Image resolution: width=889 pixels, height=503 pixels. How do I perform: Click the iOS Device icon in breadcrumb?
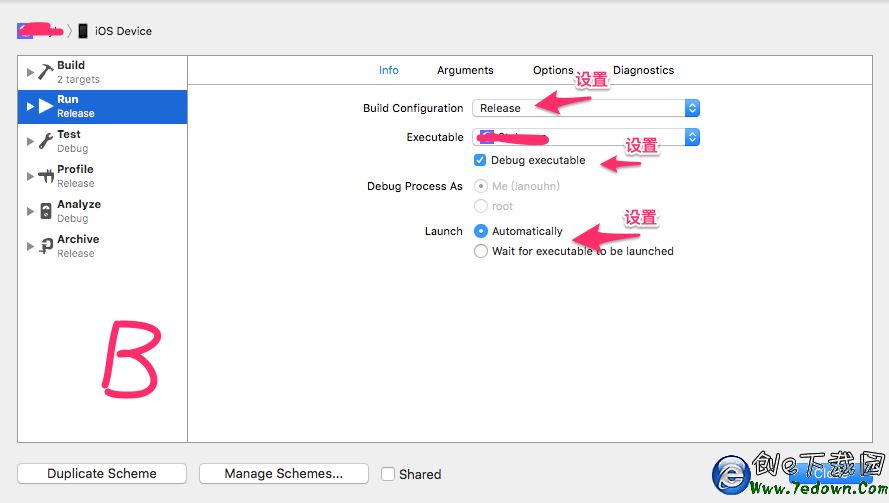(x=83, y=31)
